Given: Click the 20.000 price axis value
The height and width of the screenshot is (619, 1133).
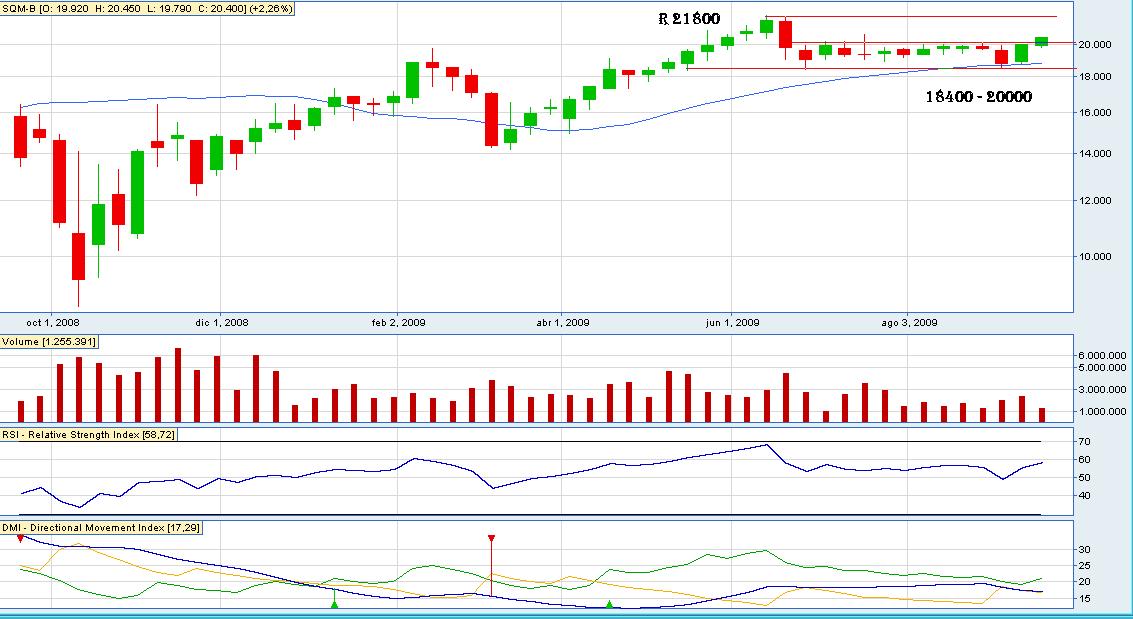Looking at the screenshot, I should pyautogui.click(x=1095, y=44).
